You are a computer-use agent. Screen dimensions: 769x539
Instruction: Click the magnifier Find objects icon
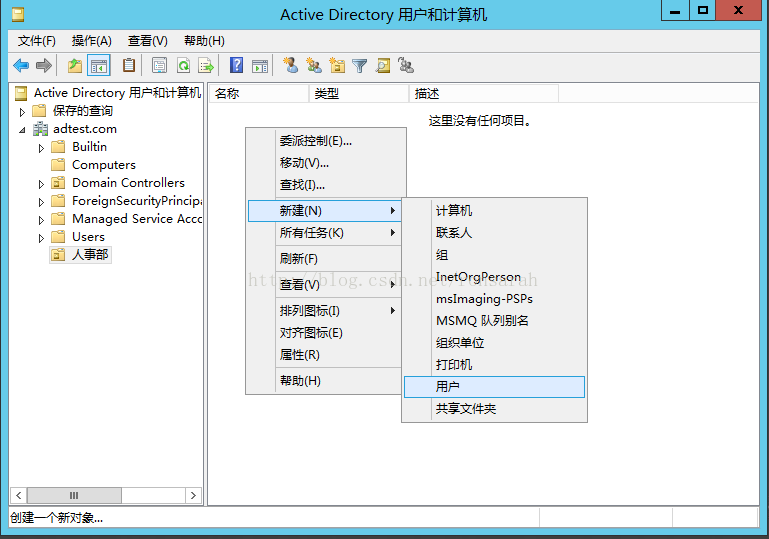[x=383, y=65]
